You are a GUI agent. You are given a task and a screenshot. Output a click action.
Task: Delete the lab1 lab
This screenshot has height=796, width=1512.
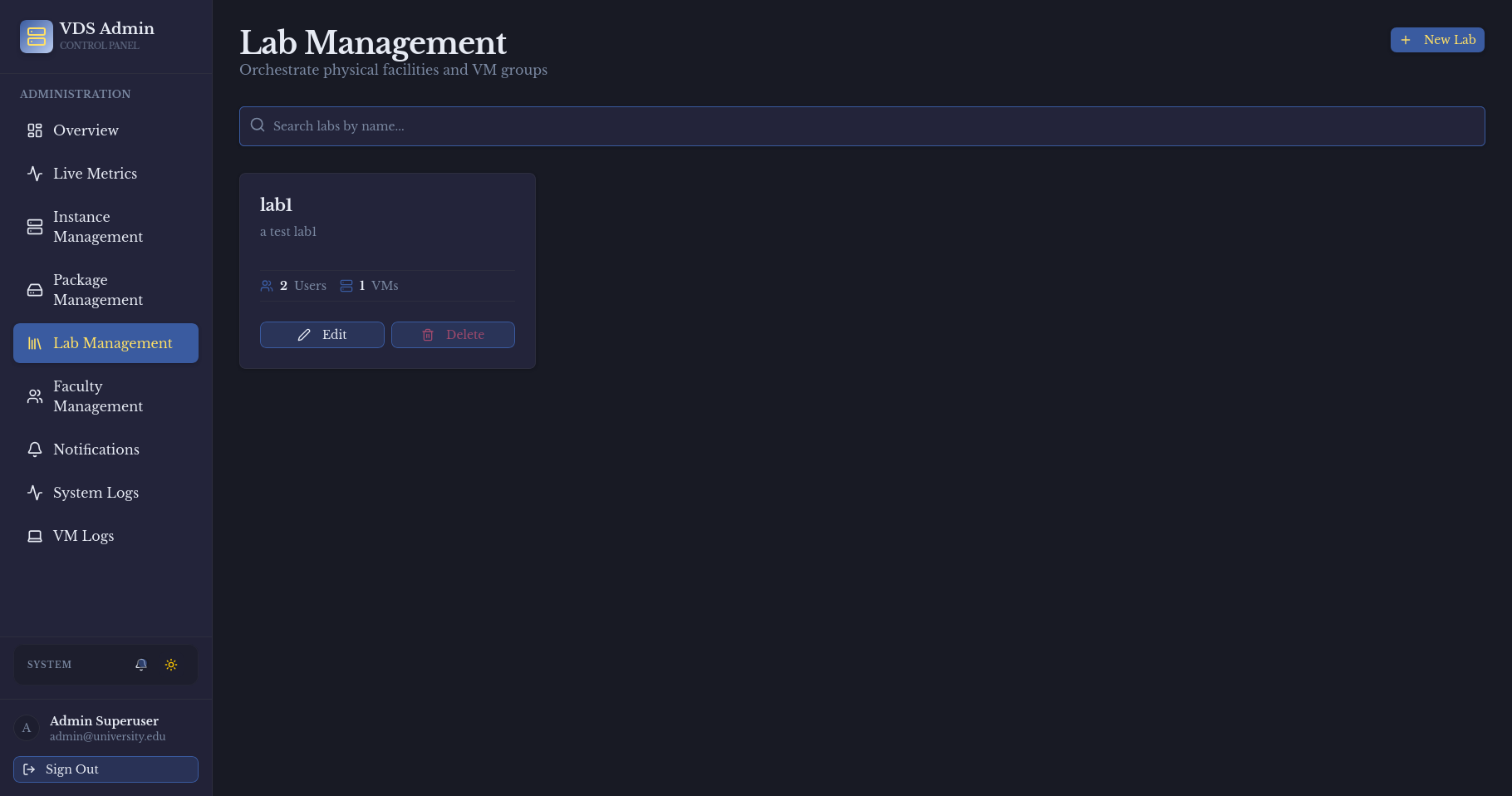pyautogui.click(x=453, y=335)
